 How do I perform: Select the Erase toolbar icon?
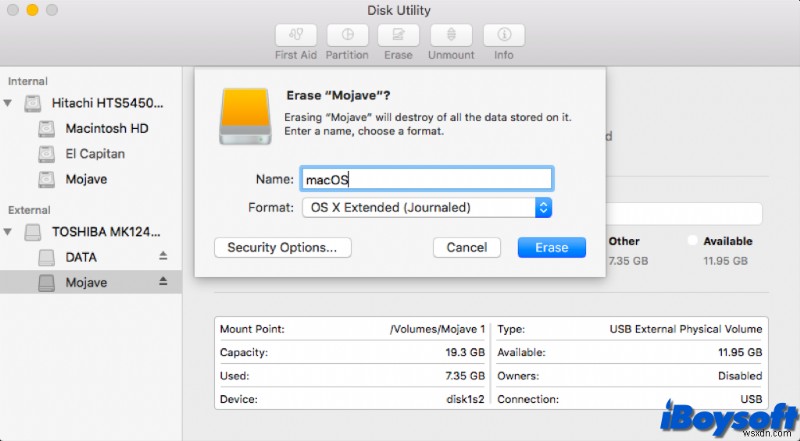[398, 35]
